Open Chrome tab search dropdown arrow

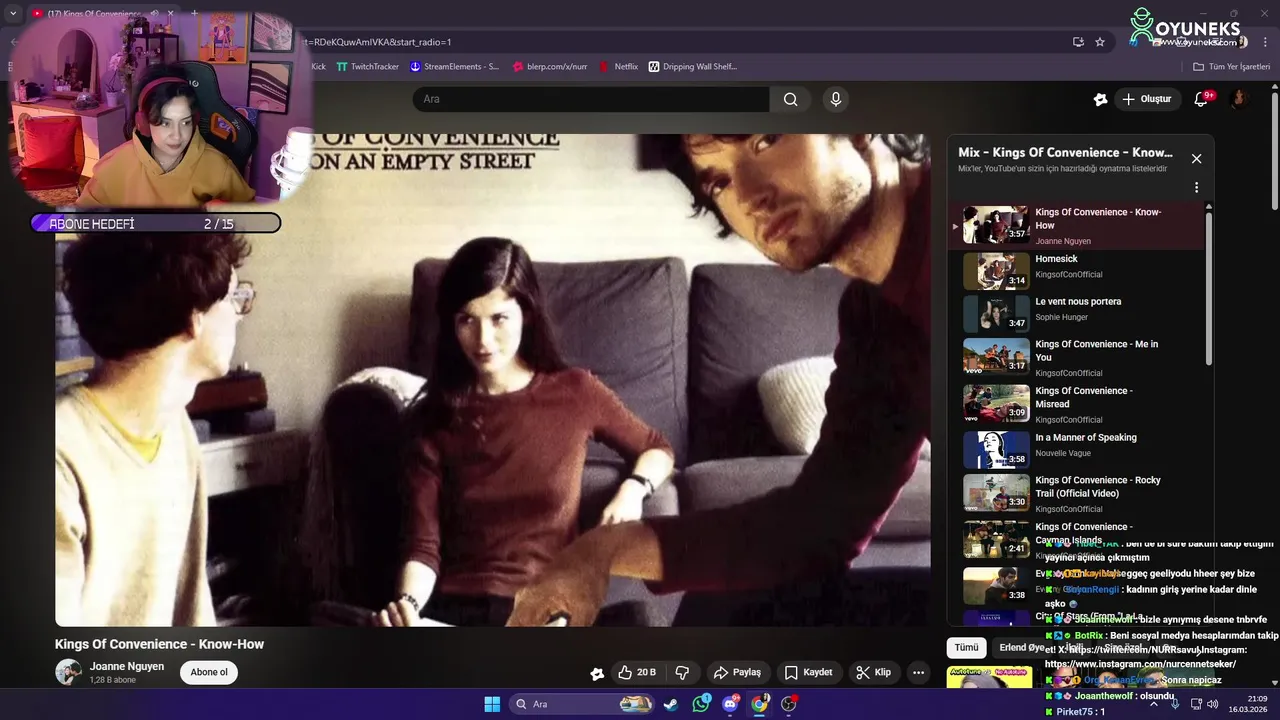(x=13, y=14)
